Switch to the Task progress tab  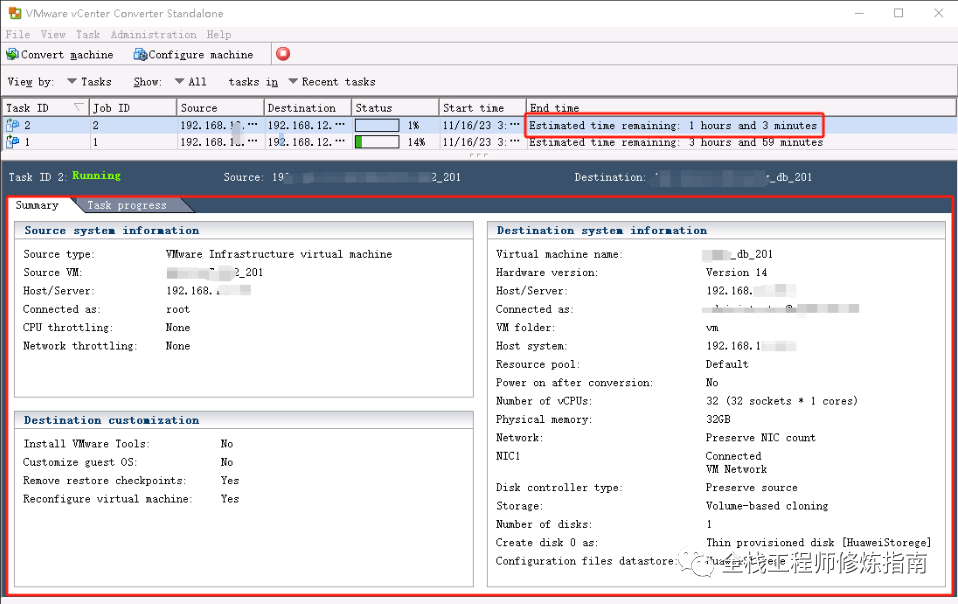tap(127, 205)
